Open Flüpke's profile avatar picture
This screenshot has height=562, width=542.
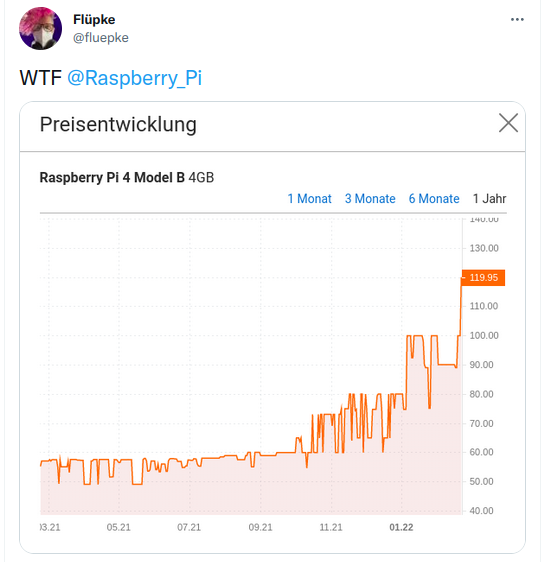40,28
